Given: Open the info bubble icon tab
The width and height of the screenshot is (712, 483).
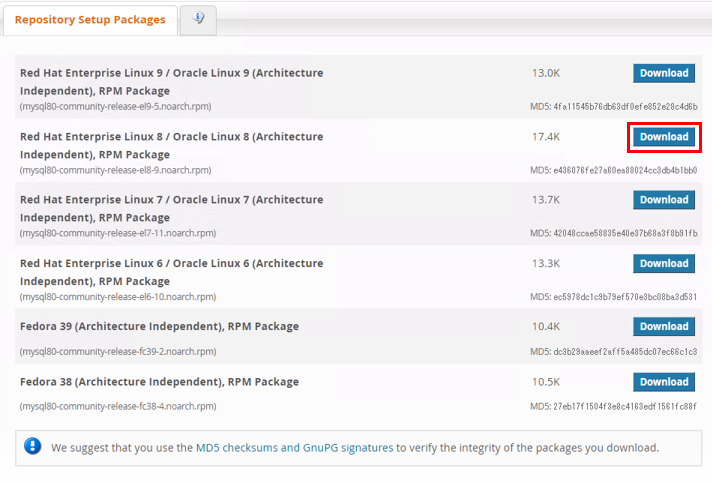Looking at the screenshot, I should pyautogui.click(x=198, y=19).
